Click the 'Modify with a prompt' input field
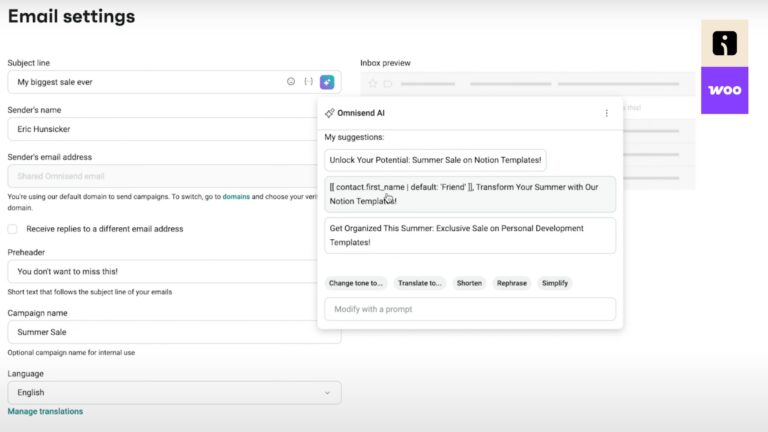768x432 pixels. click(x=470, y=309)
